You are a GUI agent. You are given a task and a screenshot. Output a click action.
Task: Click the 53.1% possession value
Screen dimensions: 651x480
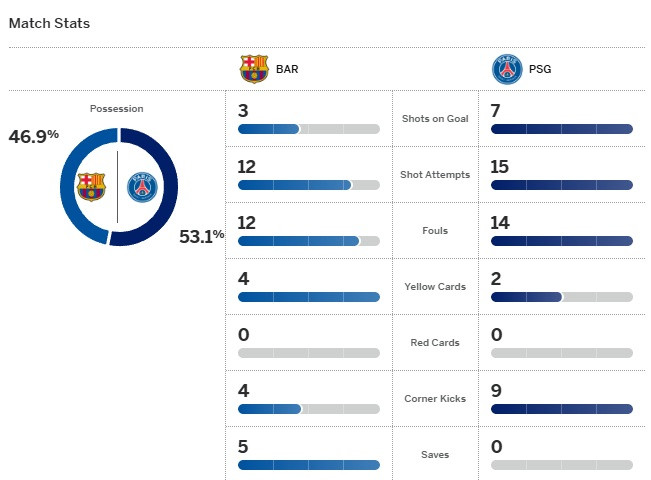(201, 237)
